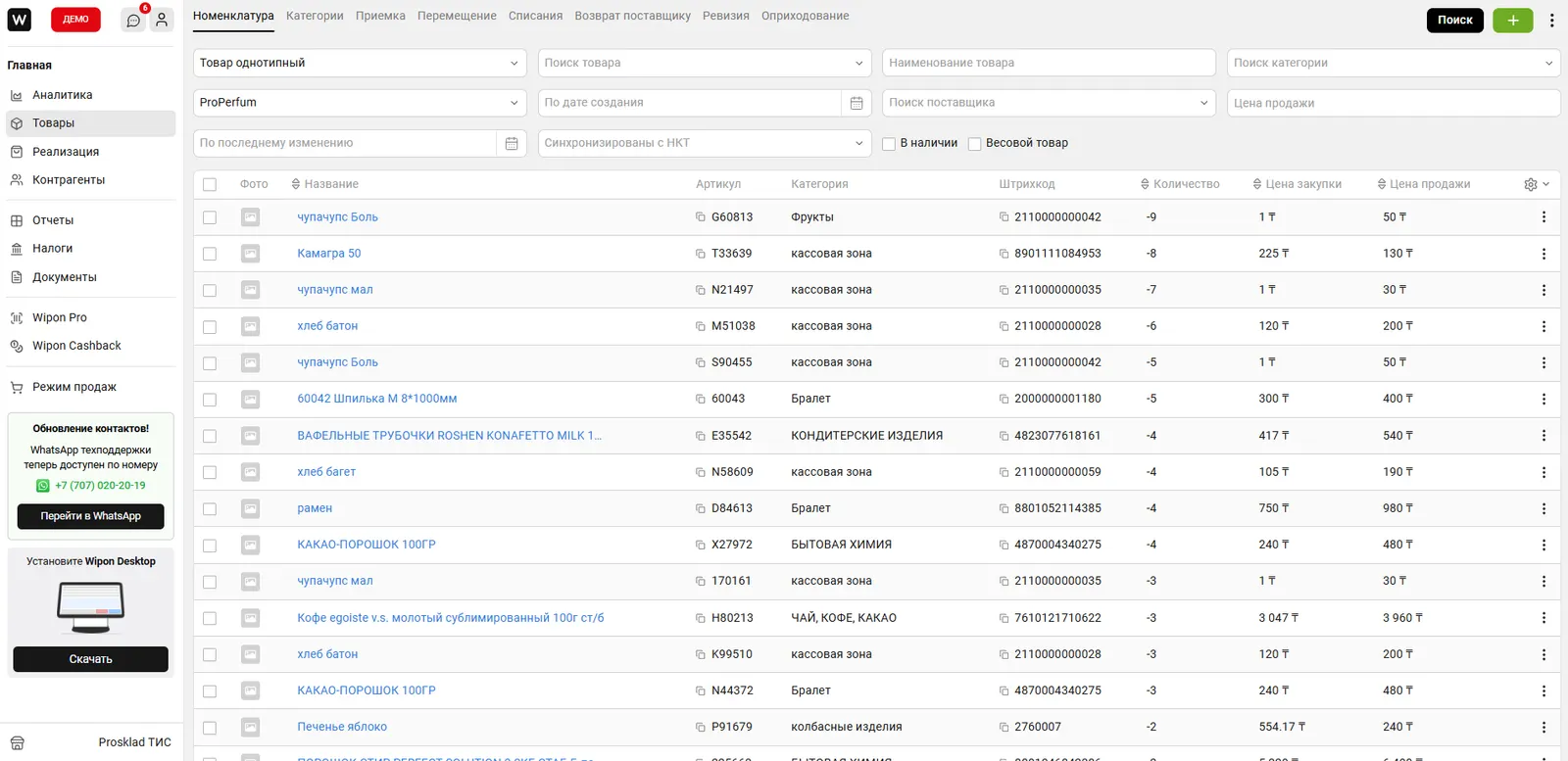Copy the article code G60813
This screenshot has width=1568, height=761.
[x=701, y=217]
